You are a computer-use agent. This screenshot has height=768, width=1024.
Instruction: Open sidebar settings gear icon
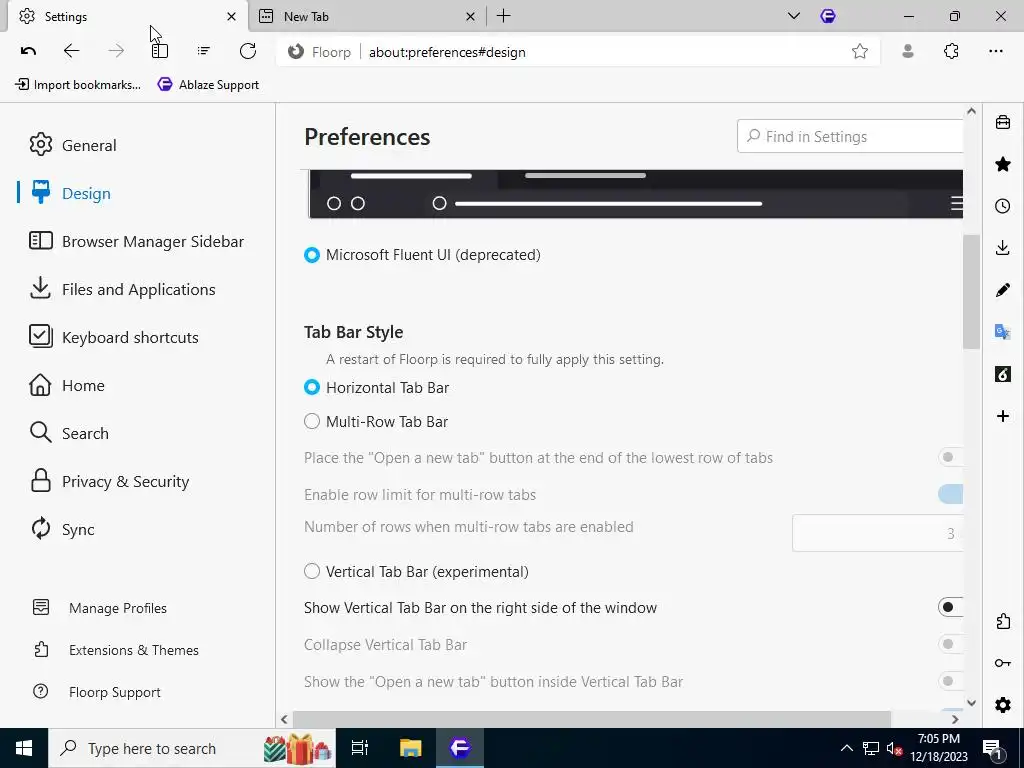tap(1003, 705)
